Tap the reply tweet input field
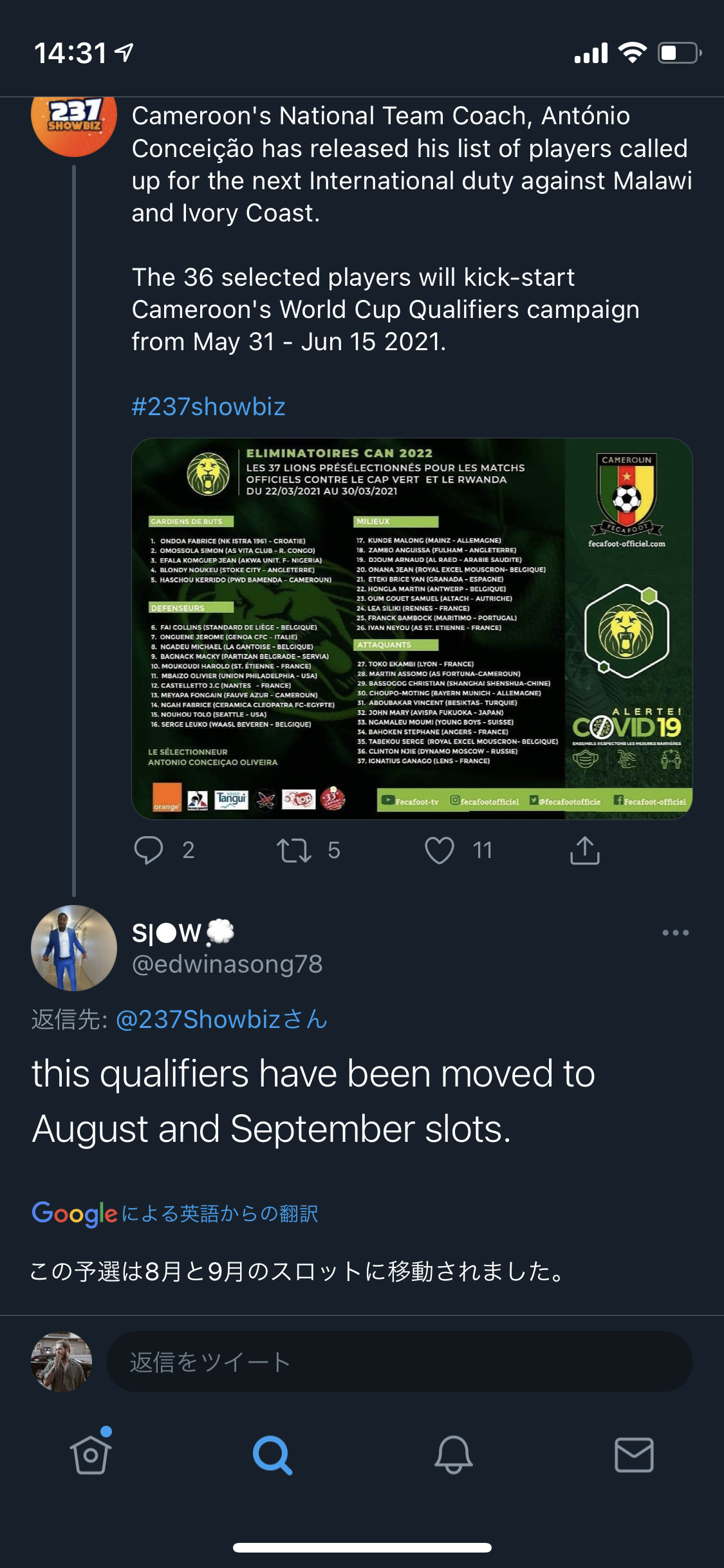 coord(399,1362)
